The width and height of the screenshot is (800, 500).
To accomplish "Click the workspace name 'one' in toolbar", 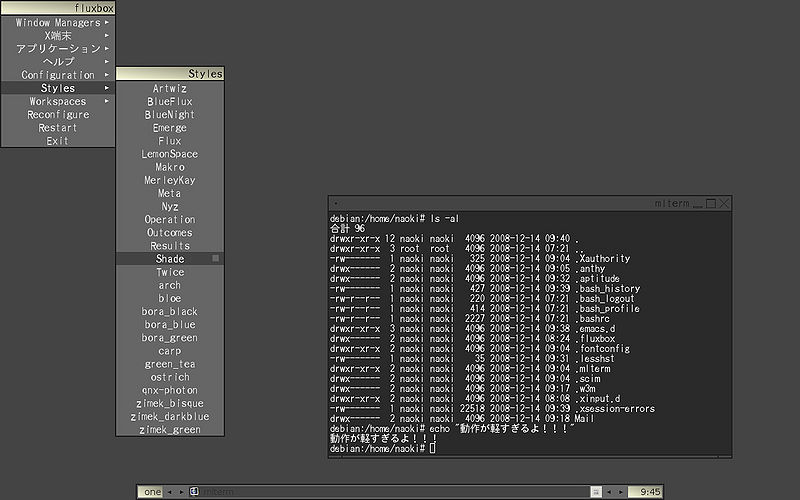I will click(x=152, y=492).
